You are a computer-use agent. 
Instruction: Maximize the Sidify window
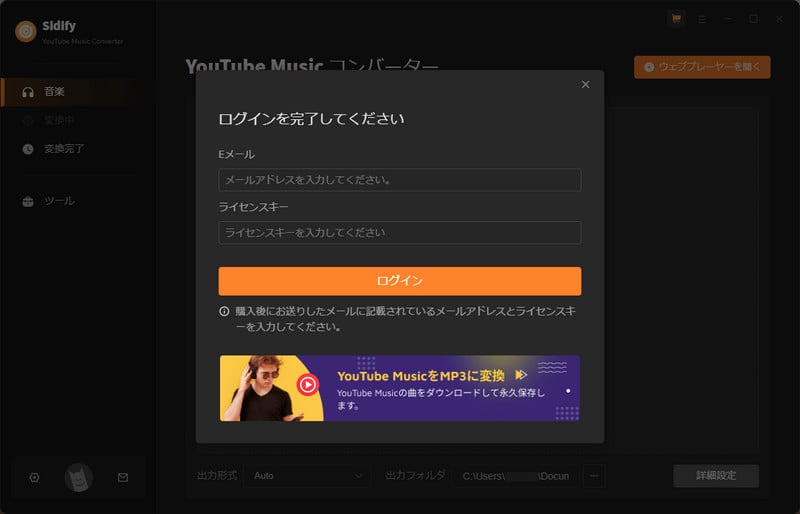click(x=753, y=19)
